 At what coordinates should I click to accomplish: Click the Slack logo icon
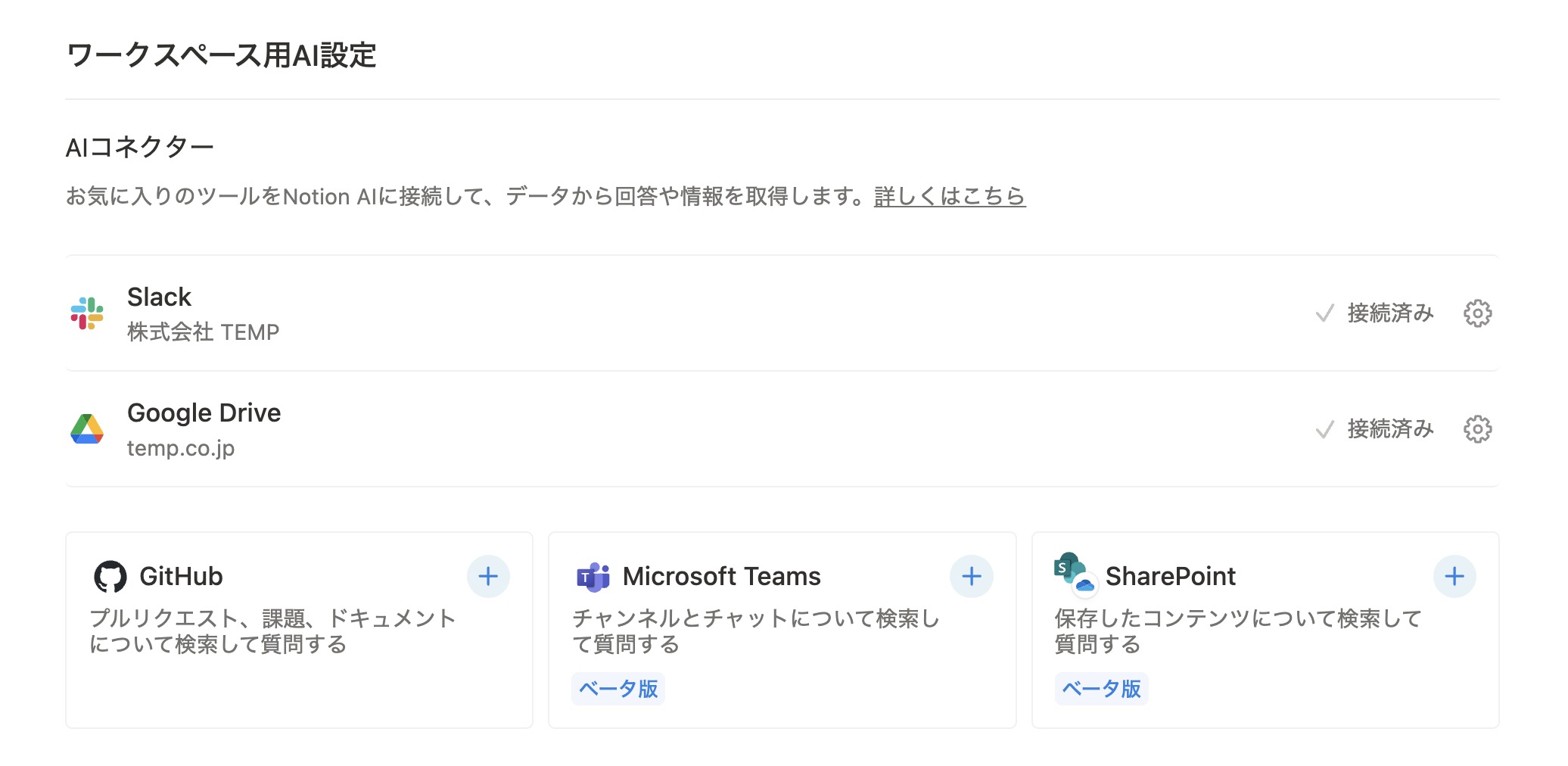[87, 313]
